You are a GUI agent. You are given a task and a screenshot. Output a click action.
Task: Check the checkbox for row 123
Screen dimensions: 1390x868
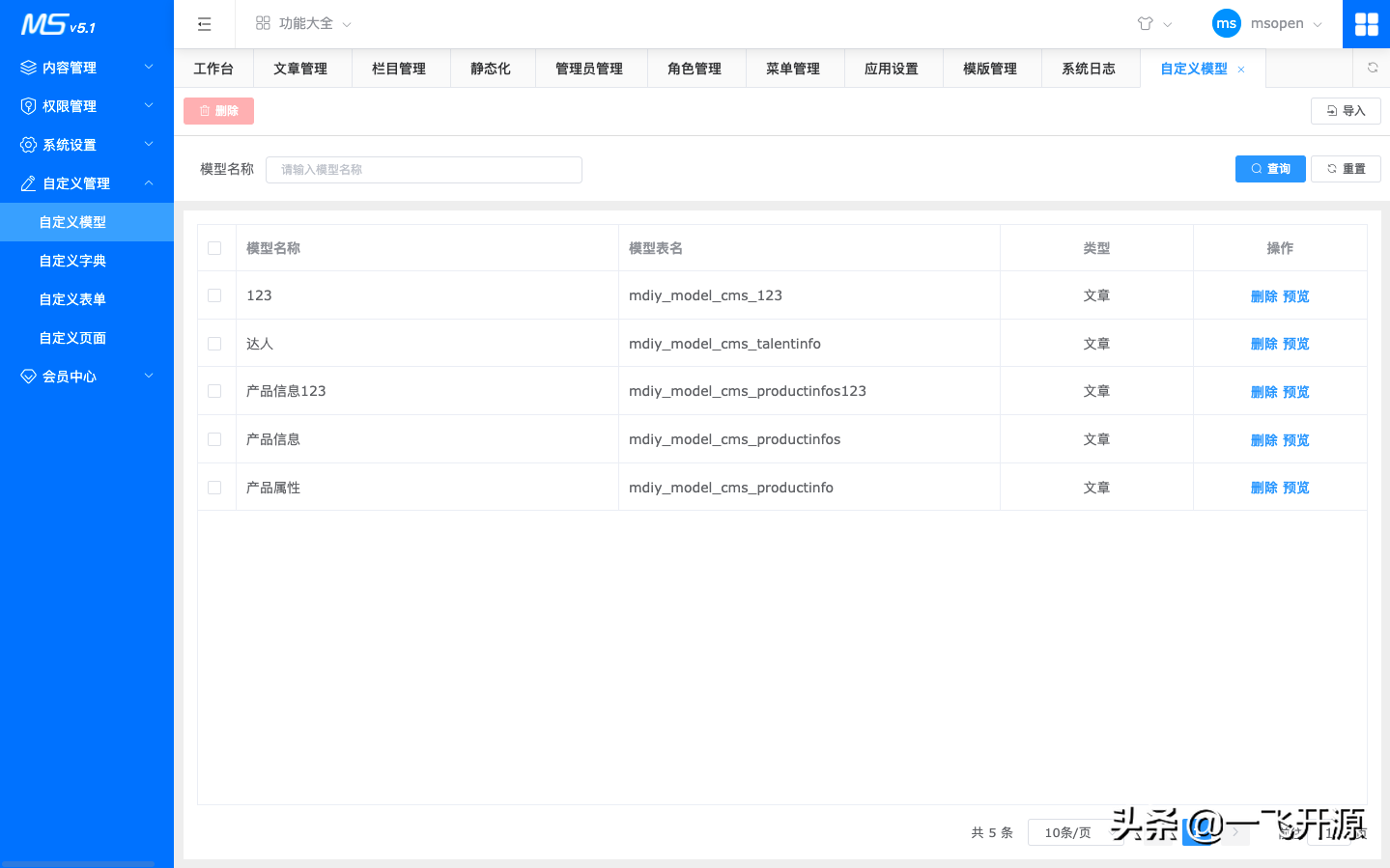[214, 295]
